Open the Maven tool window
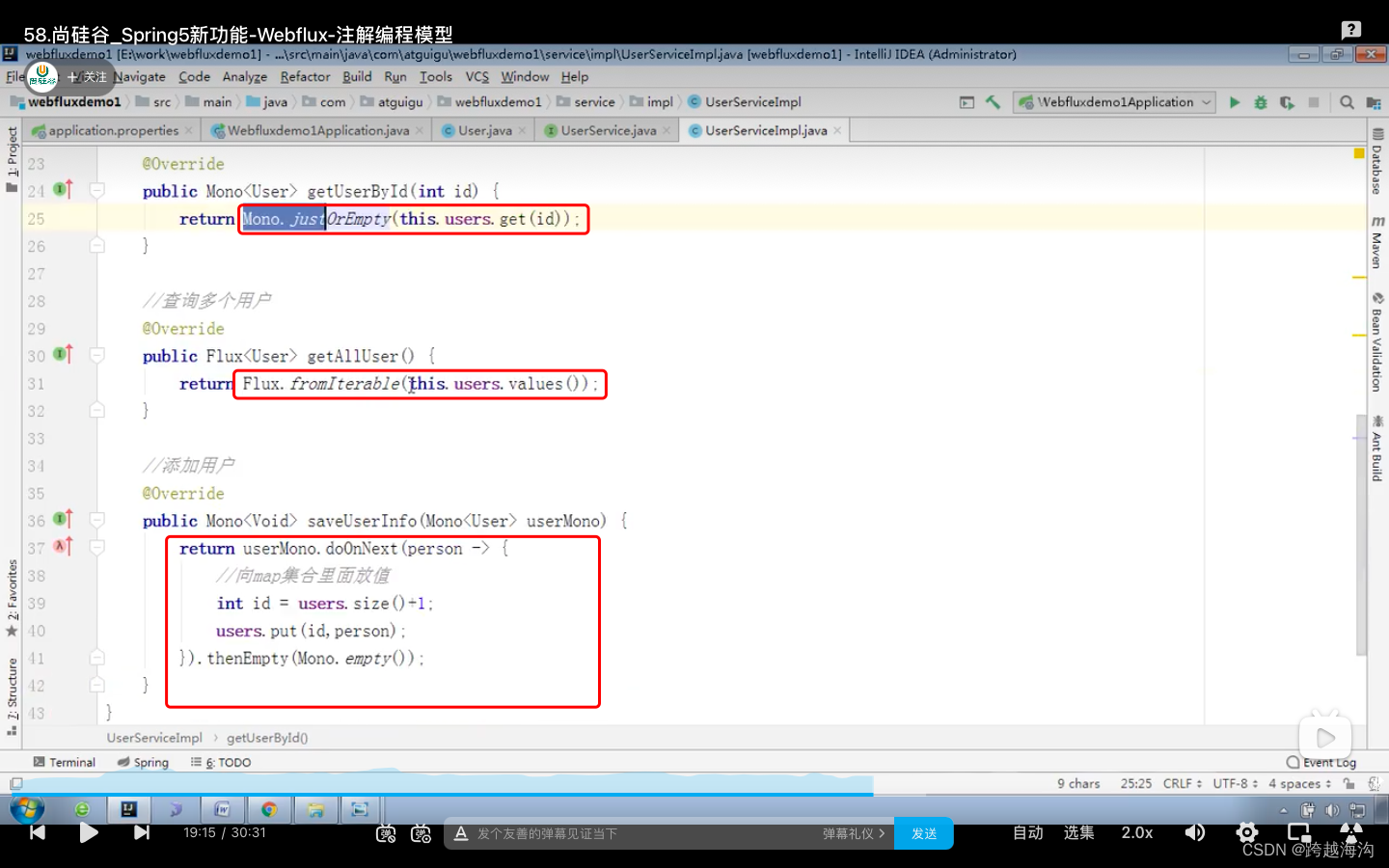Screen dimensions: 1389x868 1376,242
